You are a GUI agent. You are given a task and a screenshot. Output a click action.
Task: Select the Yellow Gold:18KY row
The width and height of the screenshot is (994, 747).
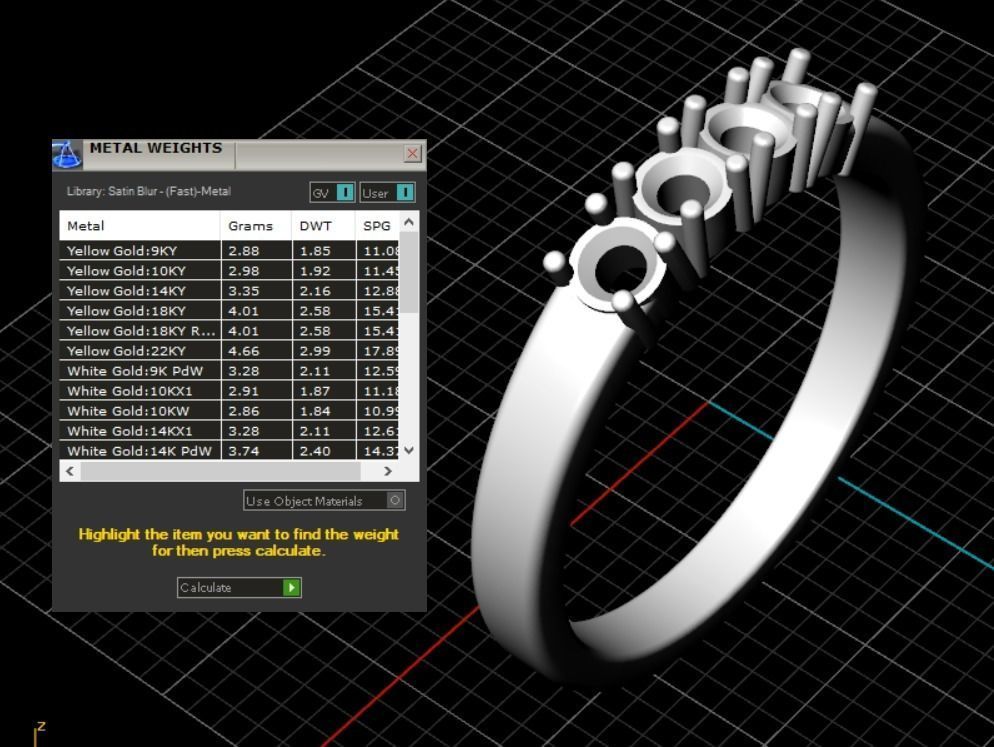(x=229, y=311)
